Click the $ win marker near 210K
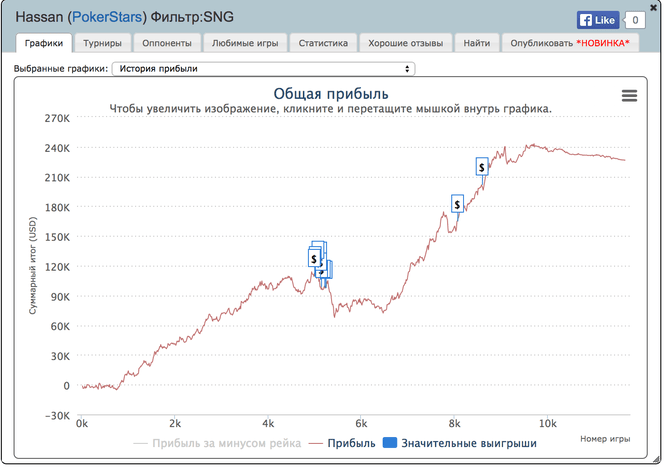This screenshot has width=664, height=467. pos(481,167)
